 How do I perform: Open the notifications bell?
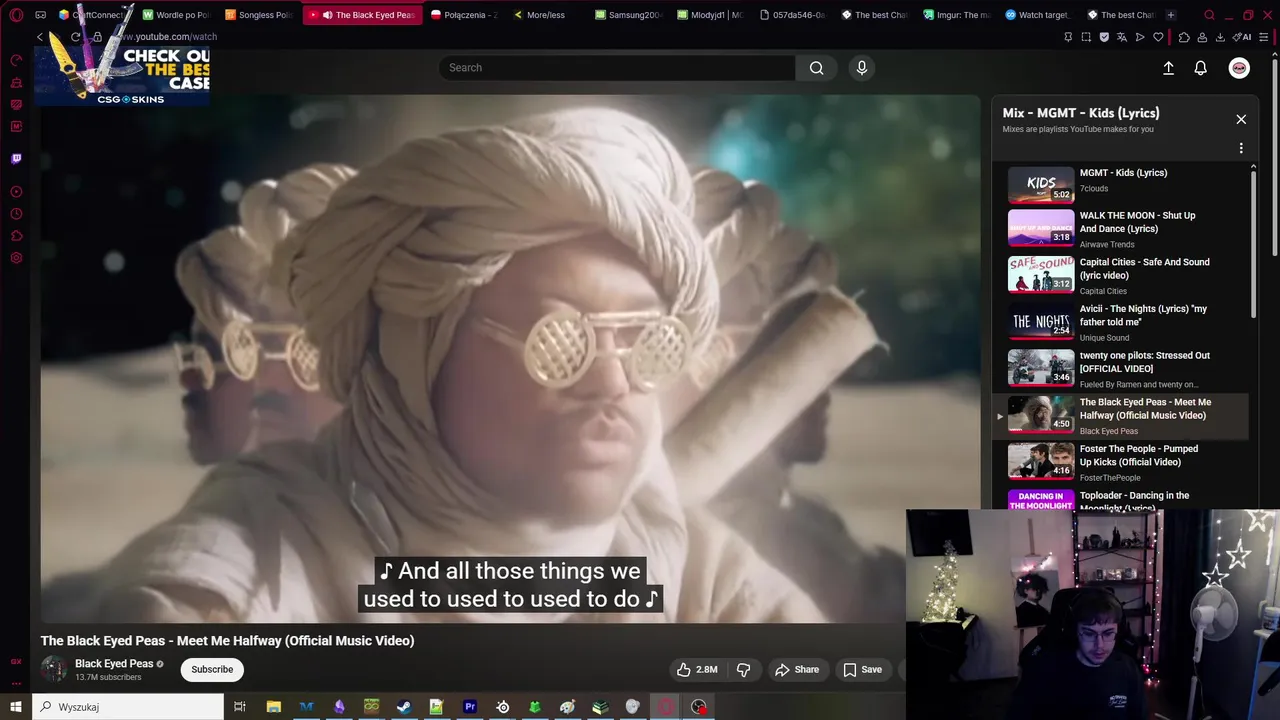point(1201,68)
